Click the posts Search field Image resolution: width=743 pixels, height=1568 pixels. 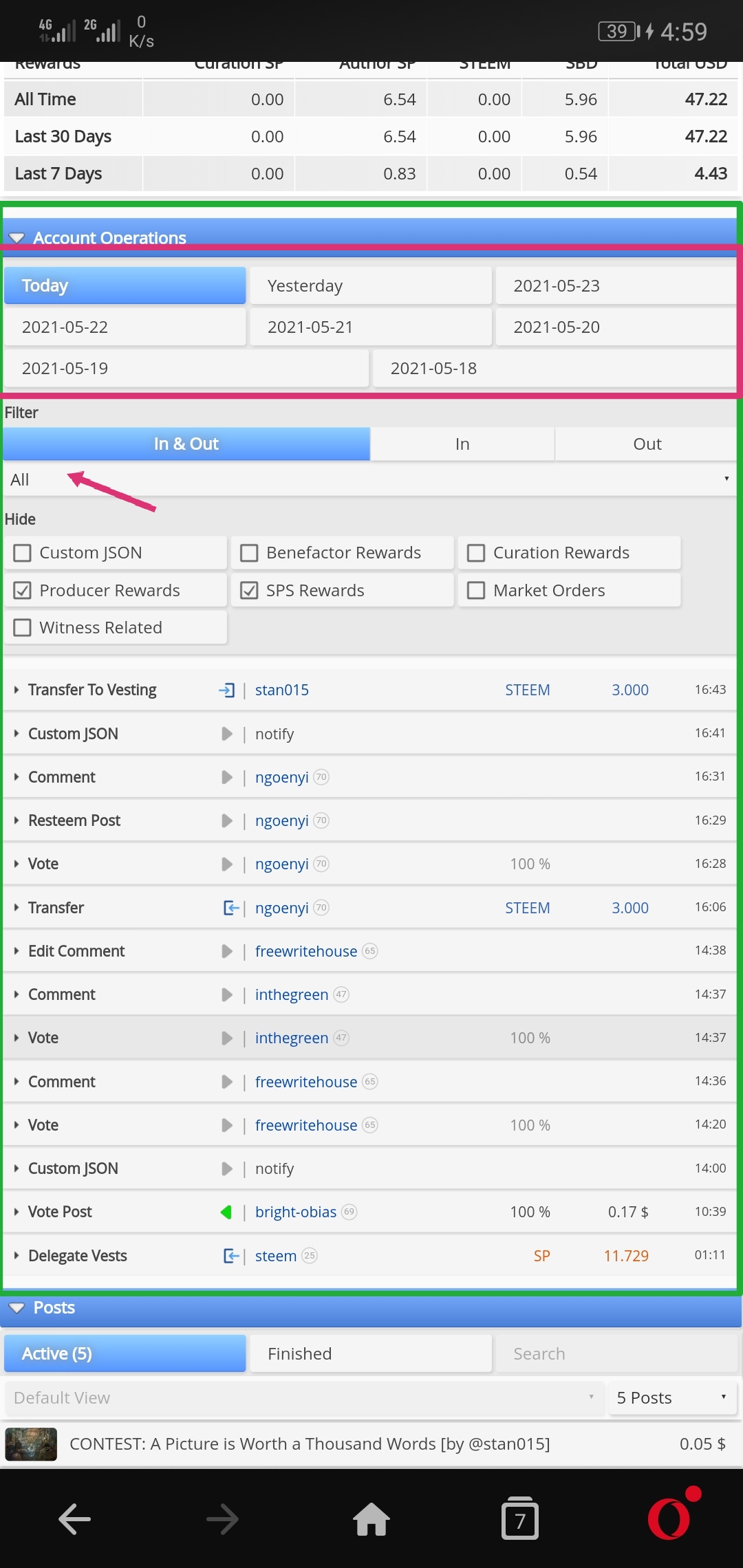click(x=616, y=1353)
